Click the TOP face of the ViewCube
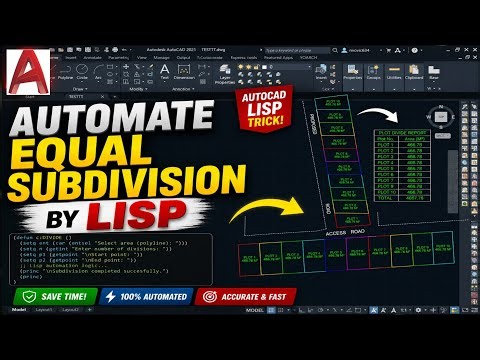The image size is (480, 360). (442, 117)
